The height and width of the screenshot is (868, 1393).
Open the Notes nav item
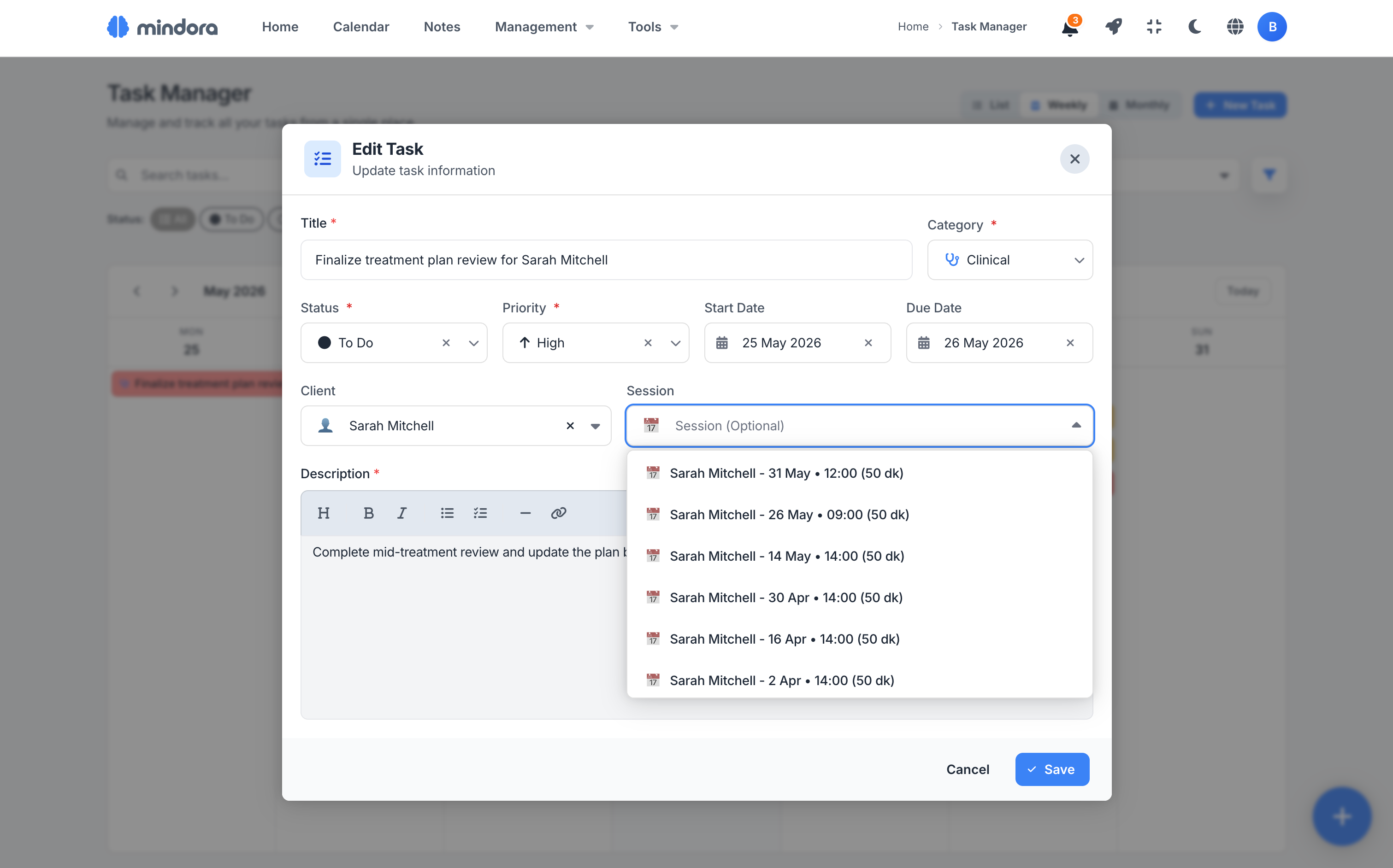click(x=442, y=27)
